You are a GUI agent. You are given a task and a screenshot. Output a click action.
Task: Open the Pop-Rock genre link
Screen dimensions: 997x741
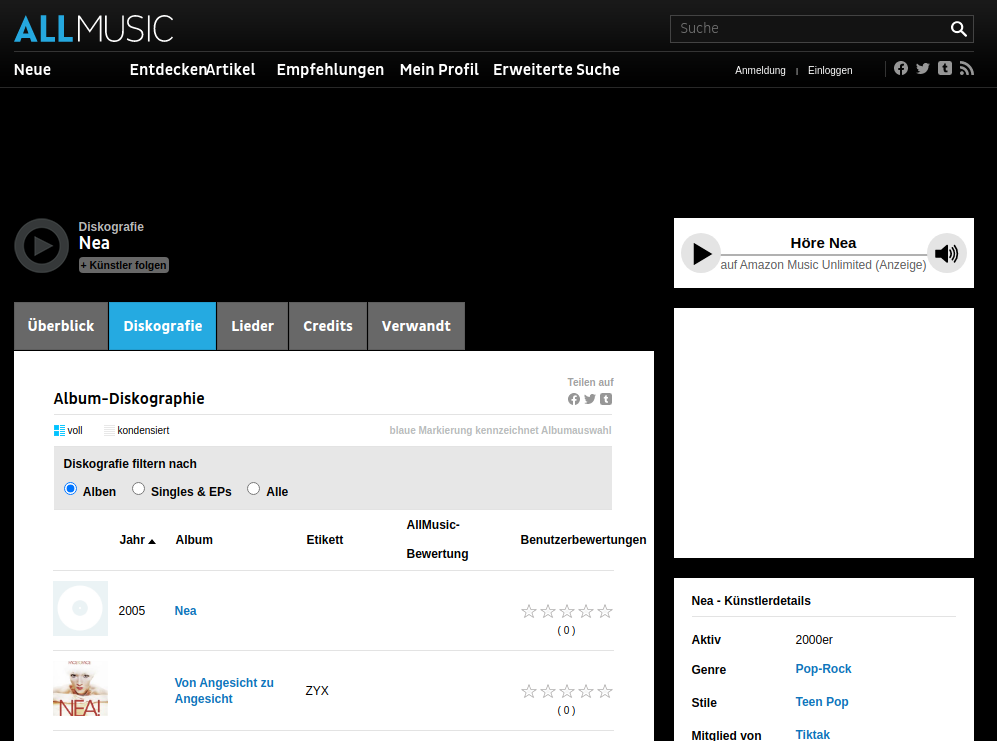click(823, 669)
